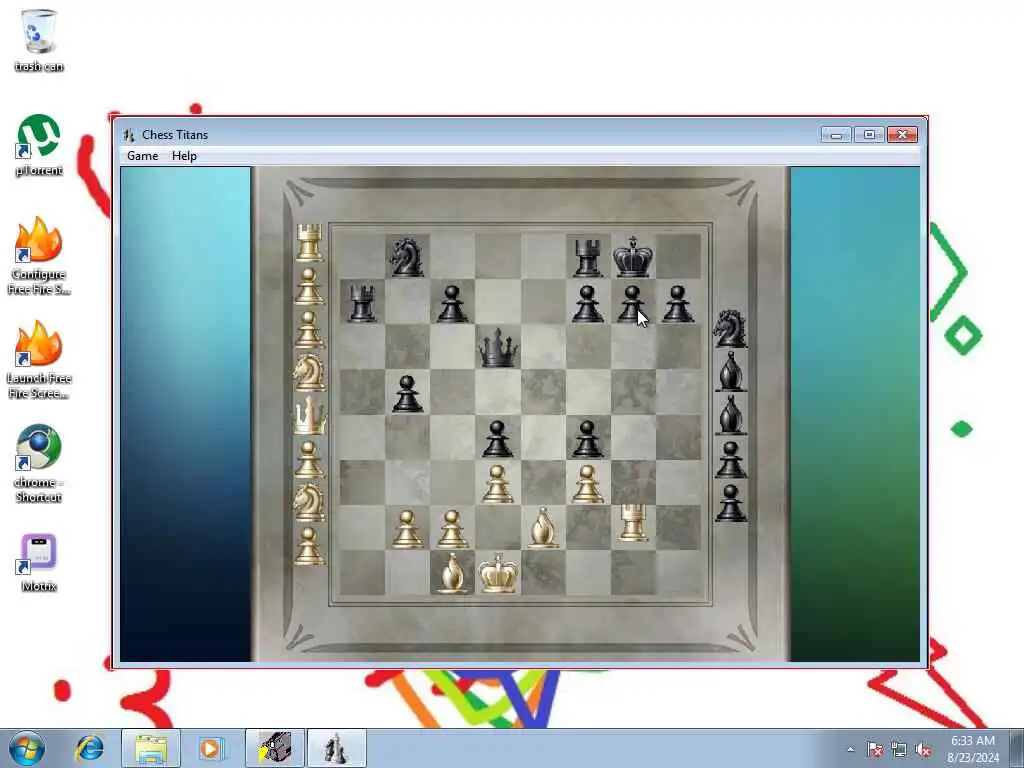Launch Internet Explorer from the taskbar

89,748
